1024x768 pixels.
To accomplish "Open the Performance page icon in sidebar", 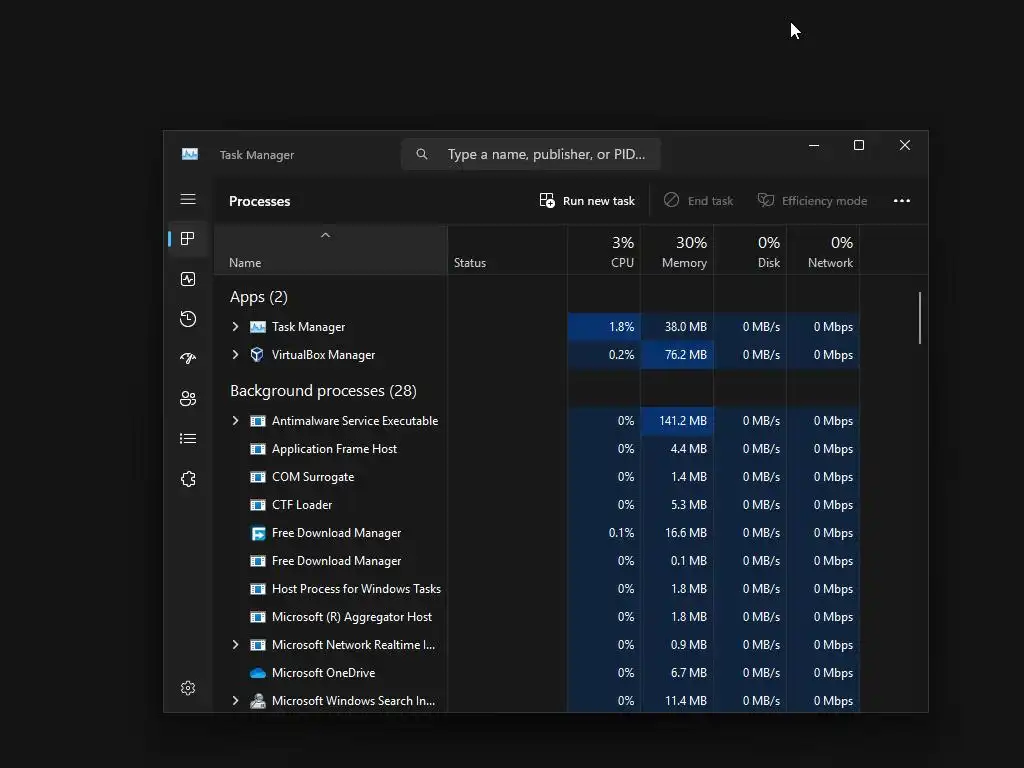I will 188,280.
